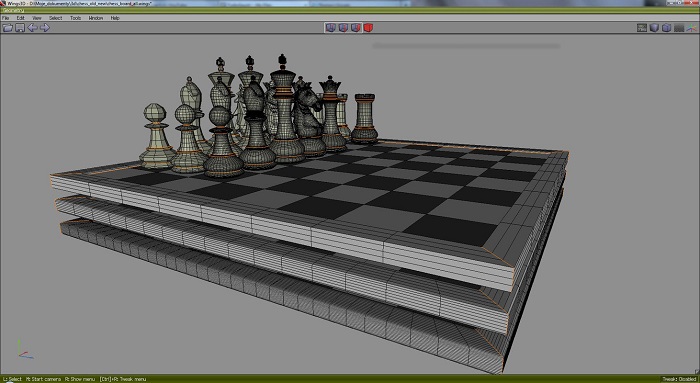
Task: Click the Open file folder icon
Action: [x=8, y=28]
